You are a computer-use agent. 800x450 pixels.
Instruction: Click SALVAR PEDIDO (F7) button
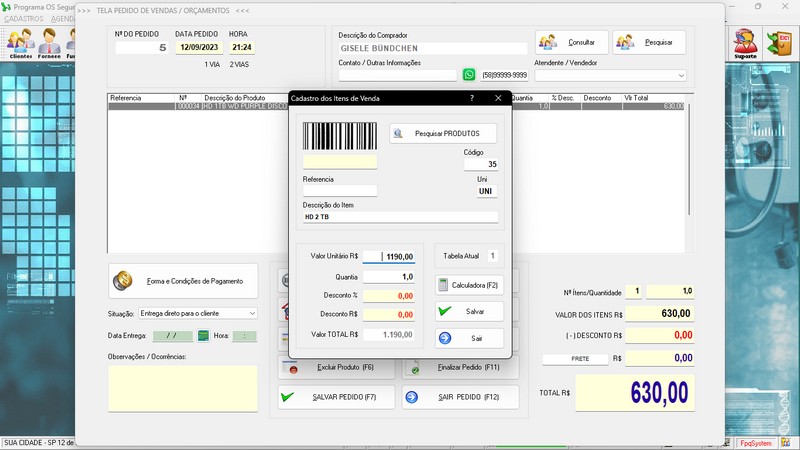pos(335,397)
